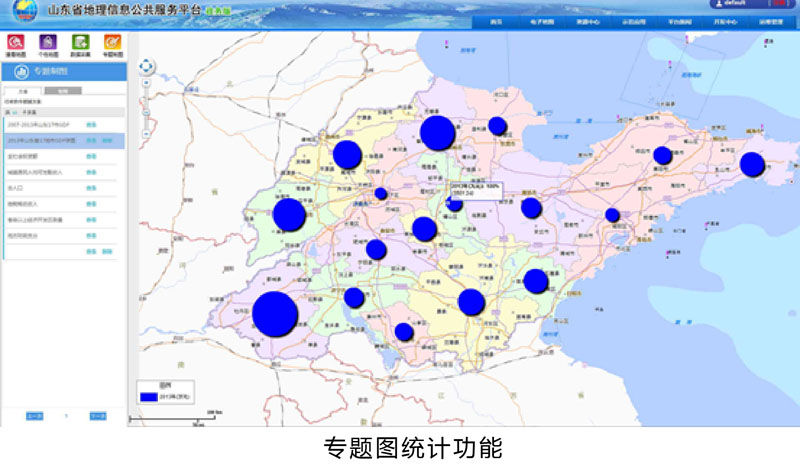This screenshot has height=466, width=800.
Task: Click the blue circle over Yantai
Action: click(662, 155)
